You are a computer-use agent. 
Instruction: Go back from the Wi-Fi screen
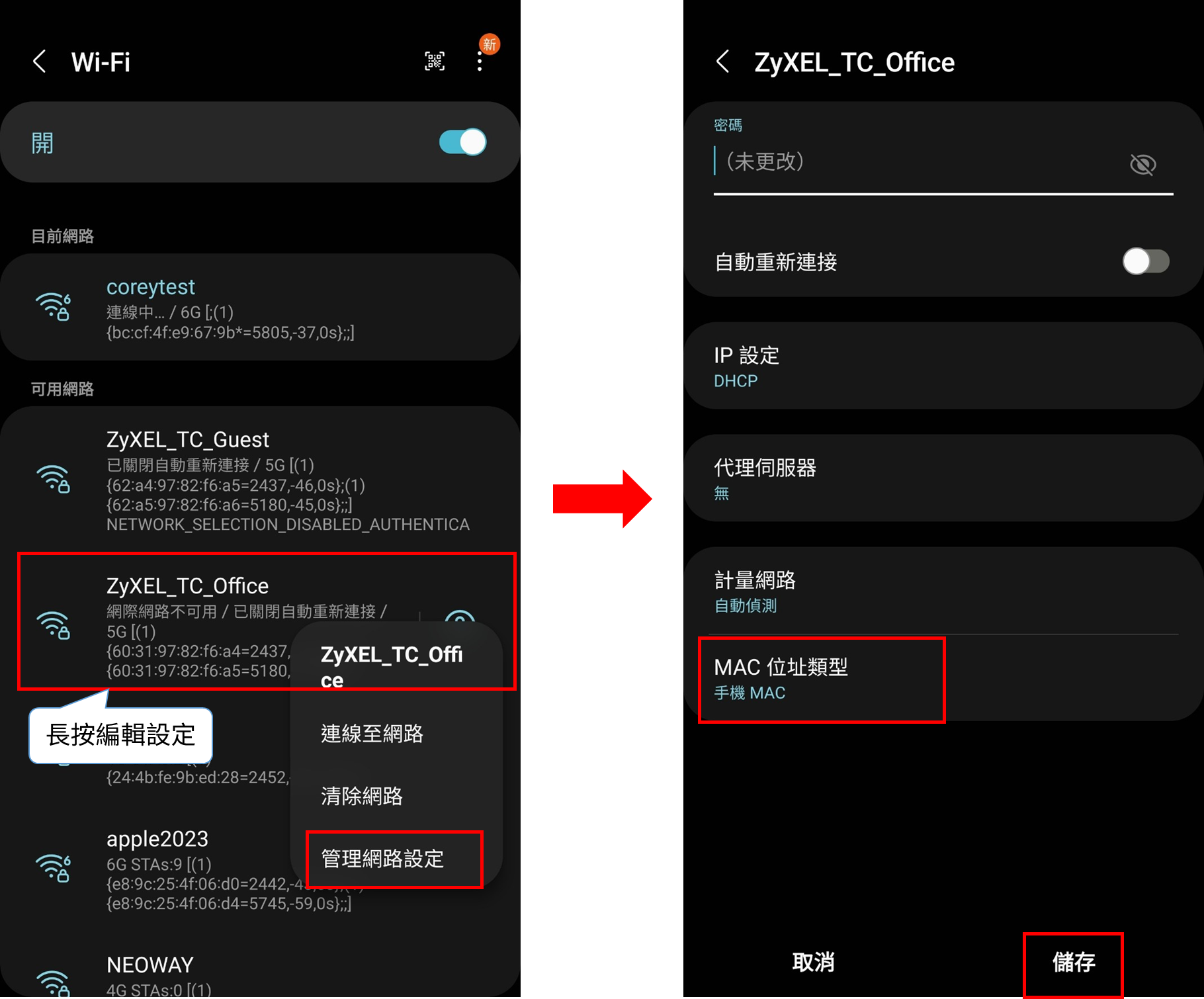click(40, 62)
